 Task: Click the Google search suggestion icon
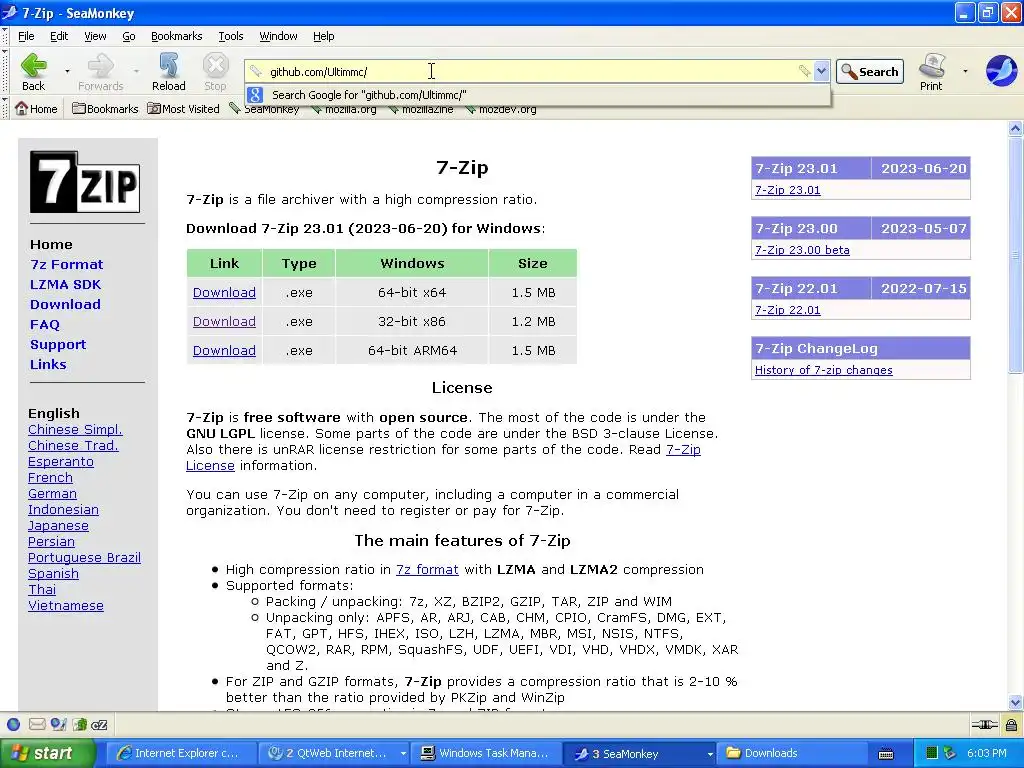[x=255, y=95]
